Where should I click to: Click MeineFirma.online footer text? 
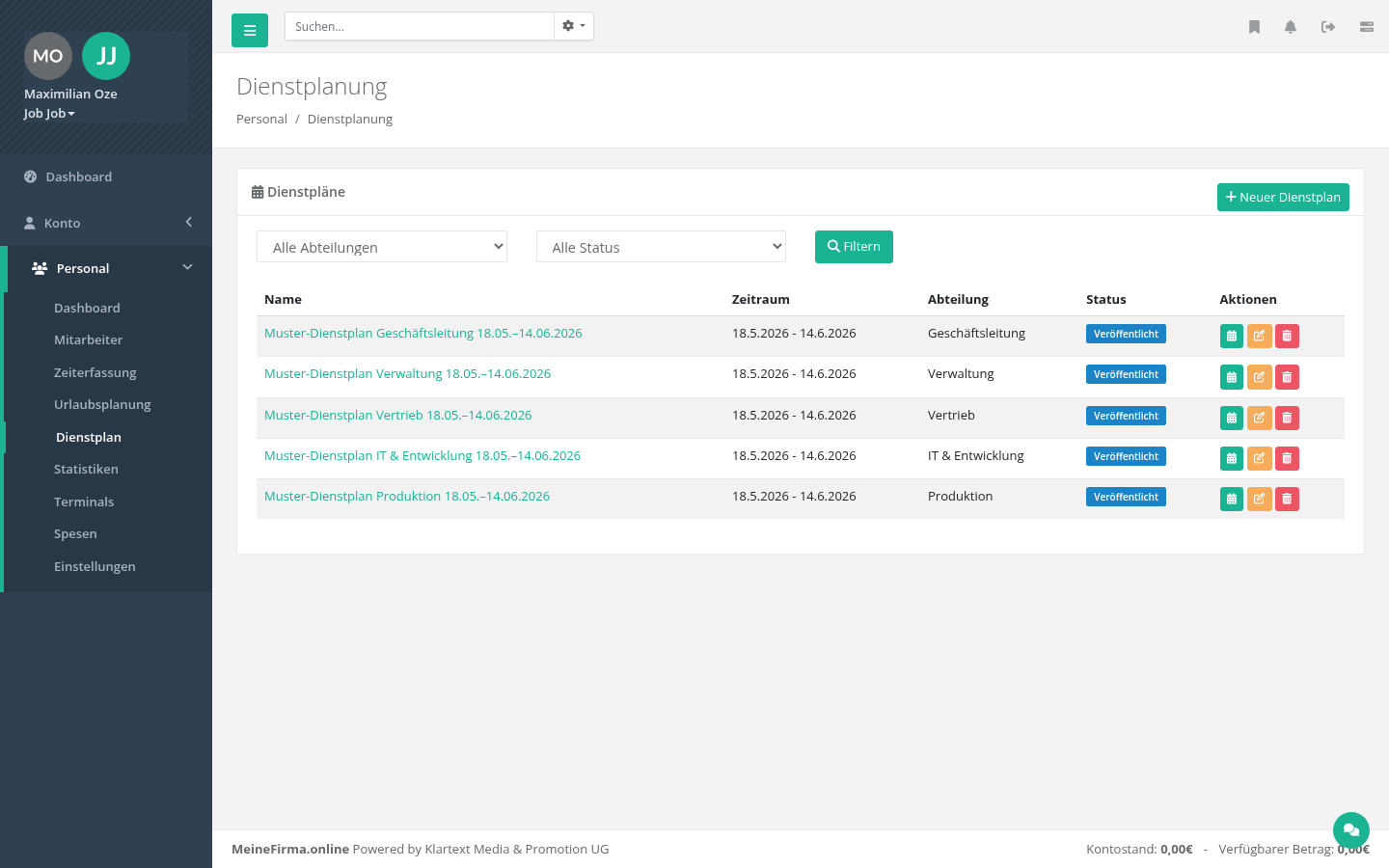point(290,849)
